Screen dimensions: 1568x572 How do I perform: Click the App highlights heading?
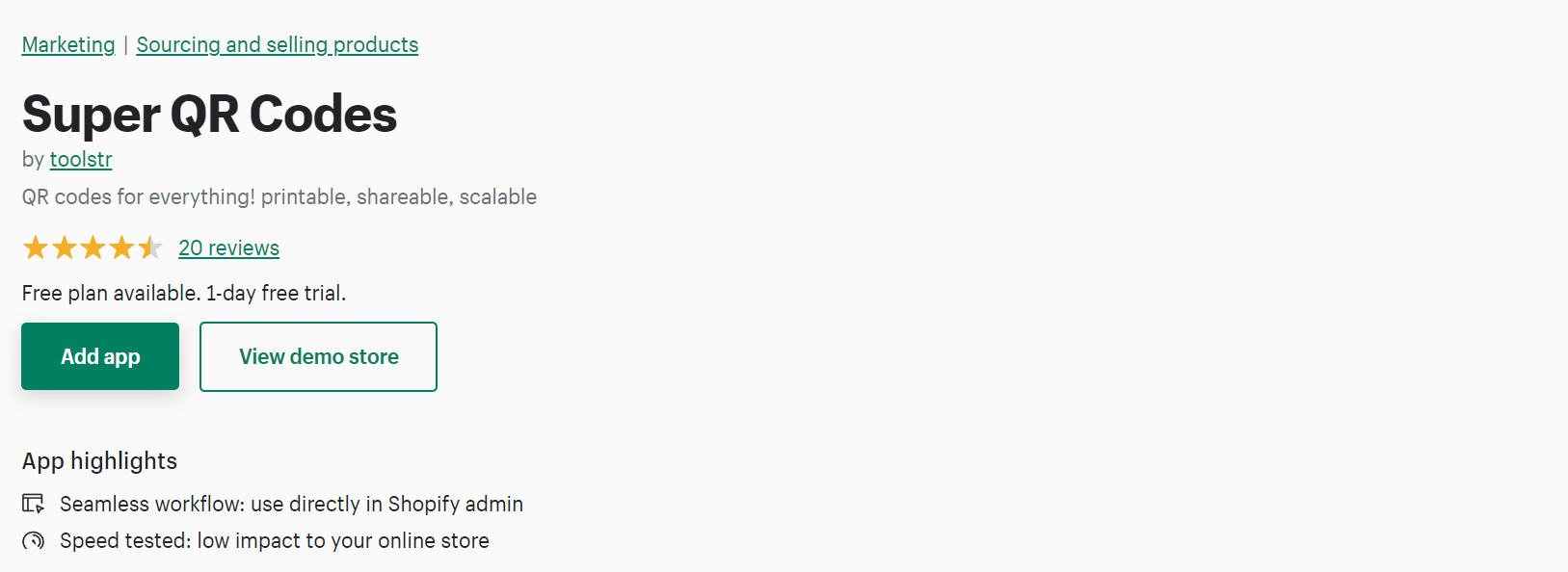tap(99, 461)
